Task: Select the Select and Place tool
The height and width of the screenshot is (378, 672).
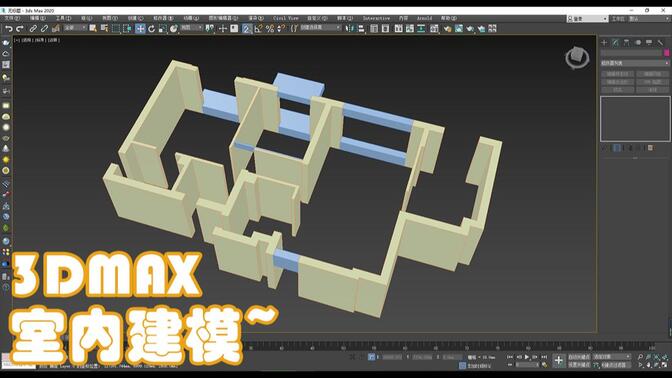Action: point(174,29)
